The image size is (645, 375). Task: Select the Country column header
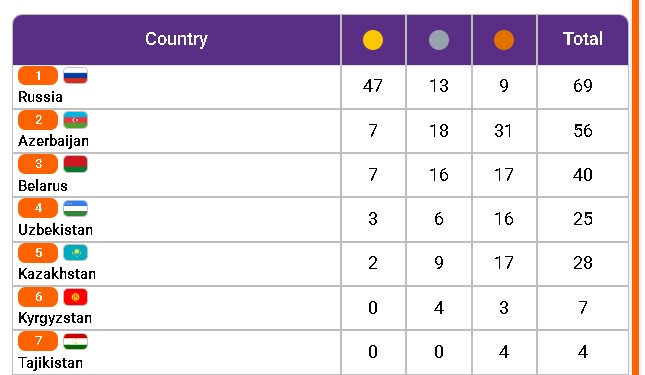tap(176, 39)
